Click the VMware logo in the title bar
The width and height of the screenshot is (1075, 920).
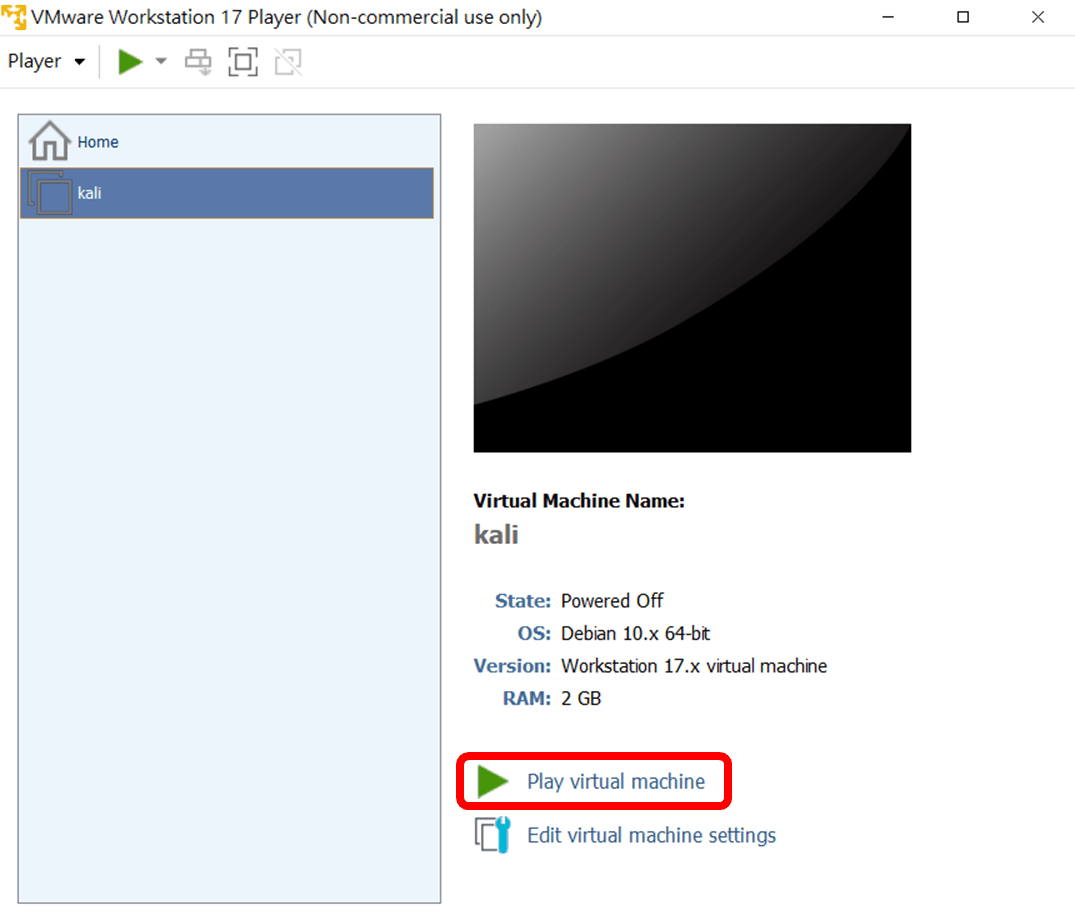coord(14,17)
